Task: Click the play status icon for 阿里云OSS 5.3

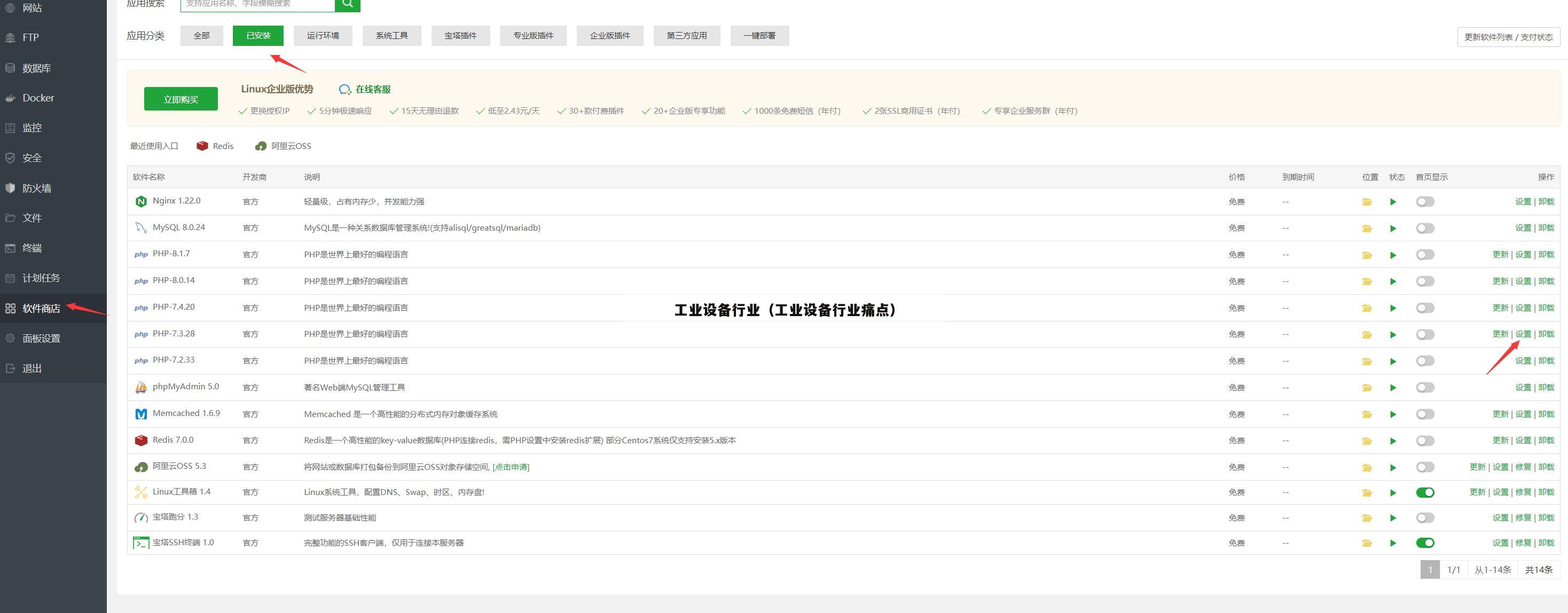Action: tap(1393, 468)
